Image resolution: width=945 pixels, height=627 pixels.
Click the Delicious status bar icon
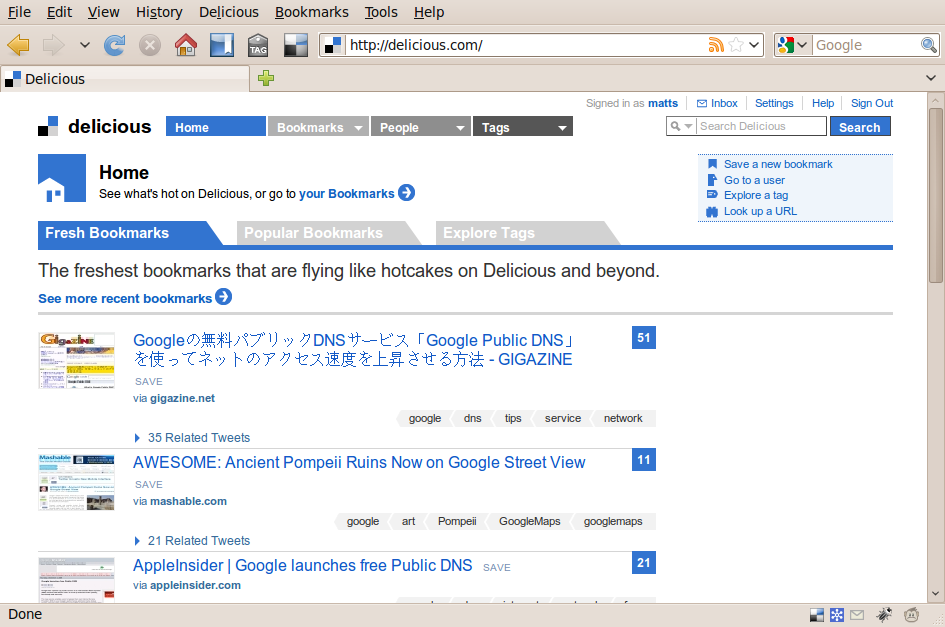pyautogui.click(x=817, y=615)
